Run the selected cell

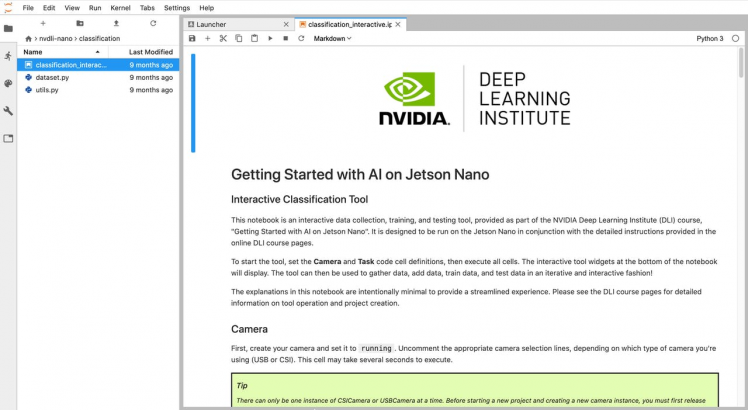270,38
